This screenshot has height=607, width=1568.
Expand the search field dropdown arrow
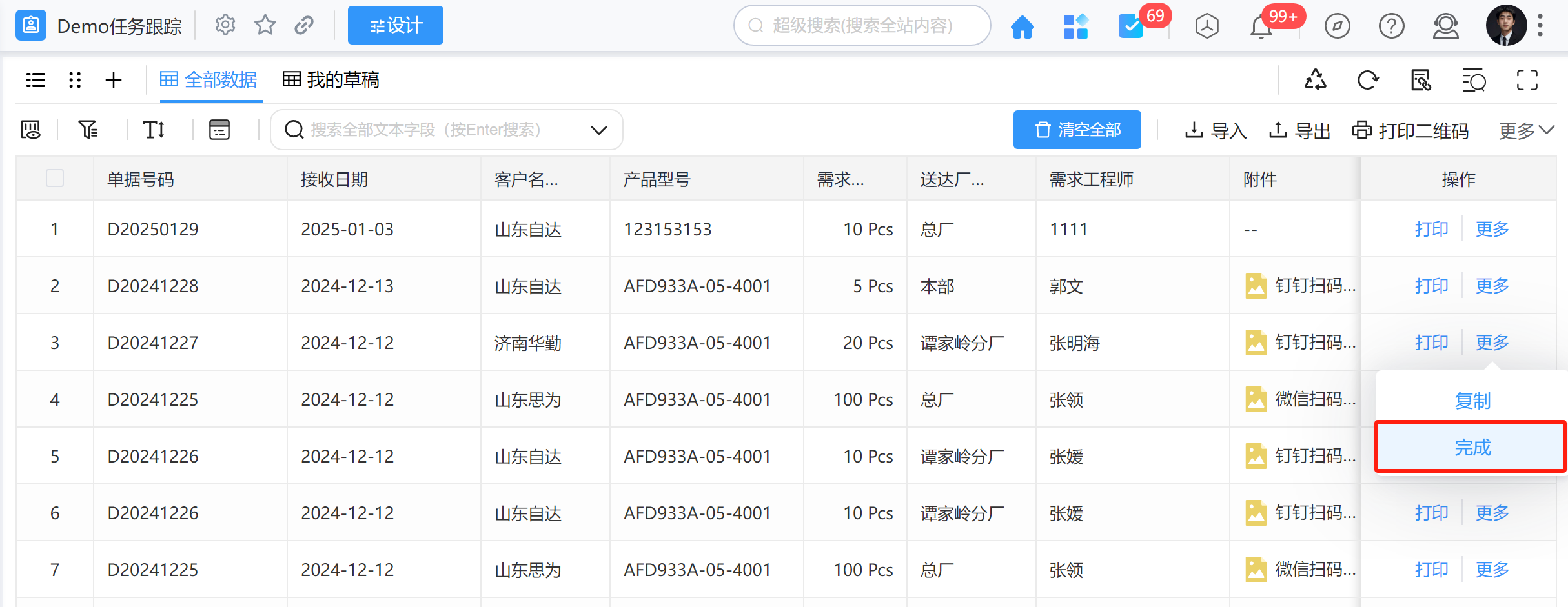click(598, 130)
